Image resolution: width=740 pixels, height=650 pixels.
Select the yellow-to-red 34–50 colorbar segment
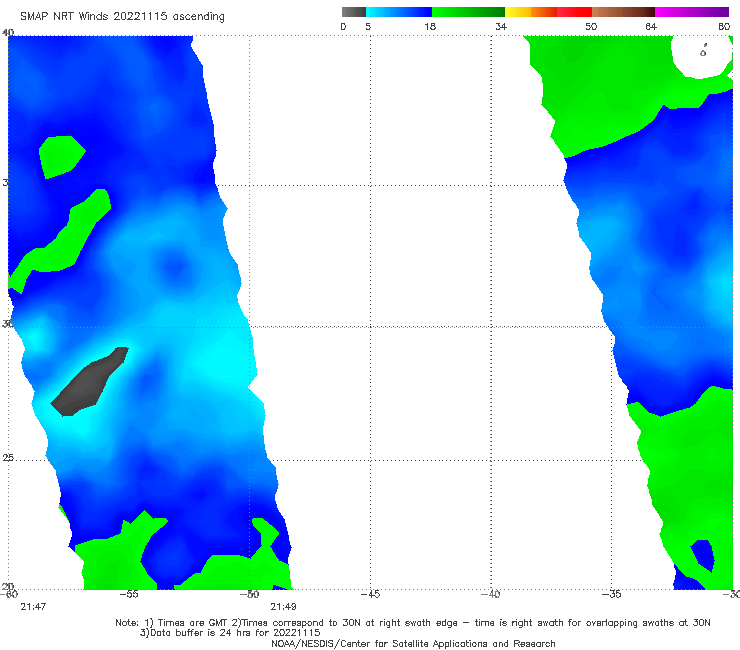tap(548, 12)
